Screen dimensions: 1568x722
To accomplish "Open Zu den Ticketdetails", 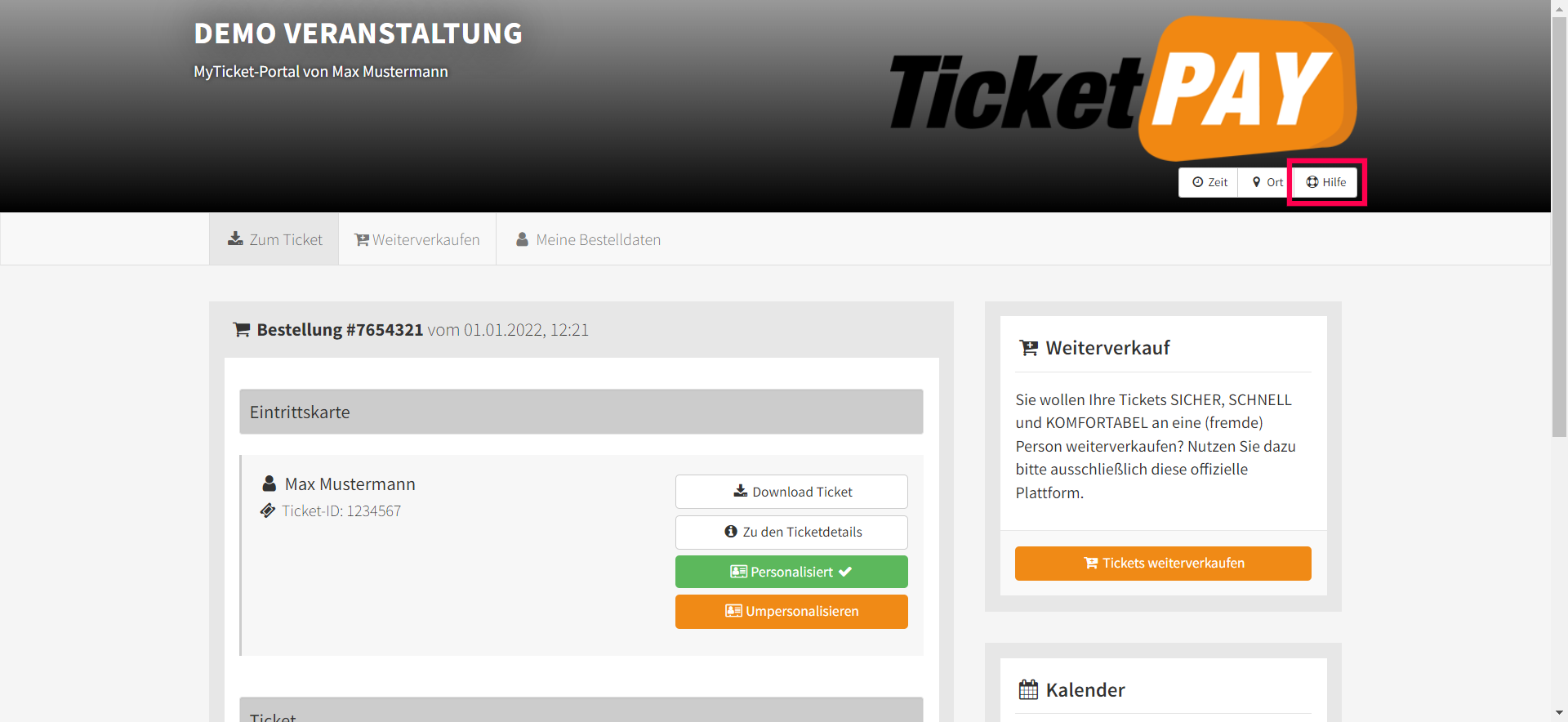I will [x=791, y=532].
